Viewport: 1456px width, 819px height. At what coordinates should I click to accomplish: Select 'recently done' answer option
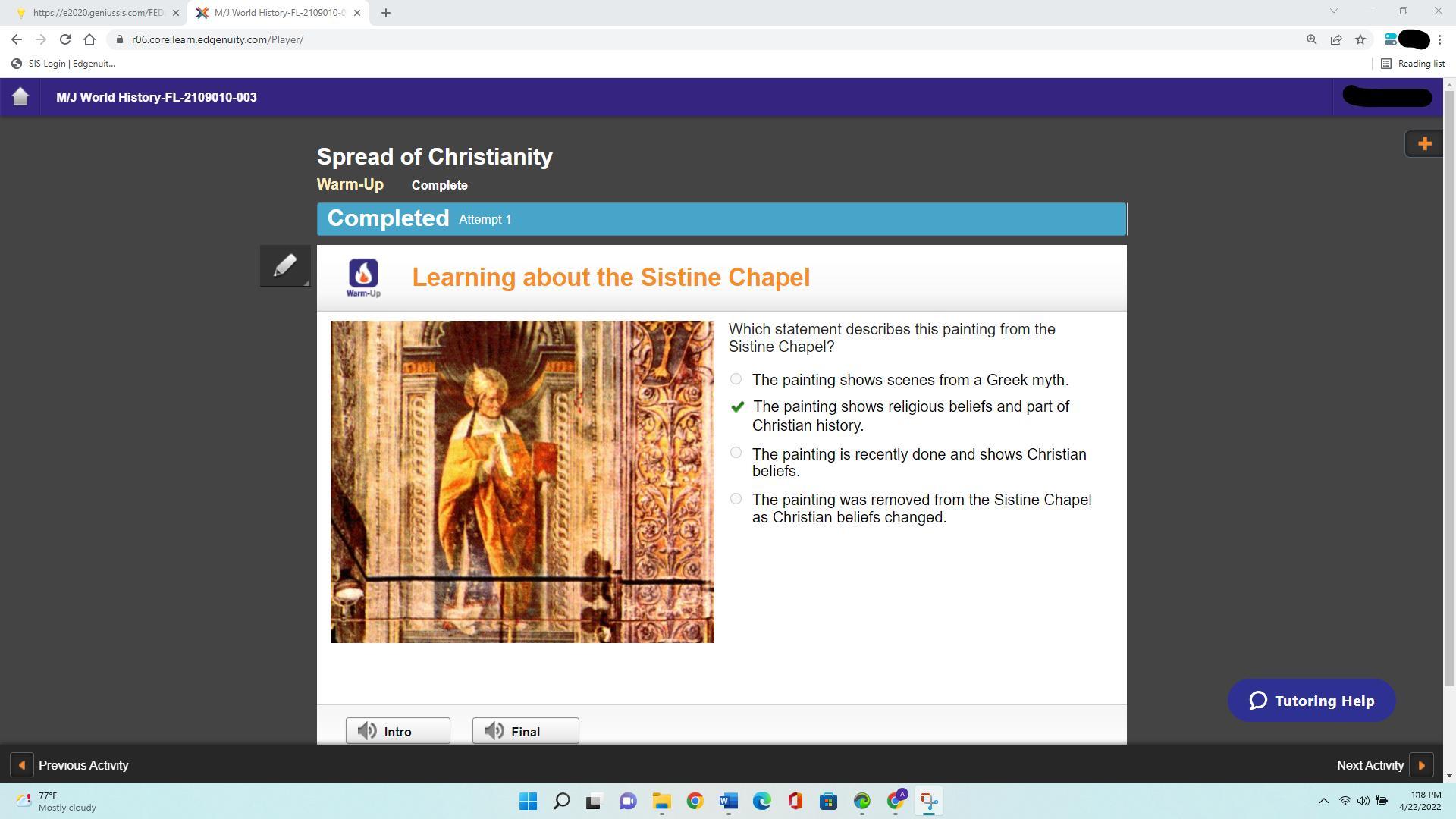tap(736, 453)
